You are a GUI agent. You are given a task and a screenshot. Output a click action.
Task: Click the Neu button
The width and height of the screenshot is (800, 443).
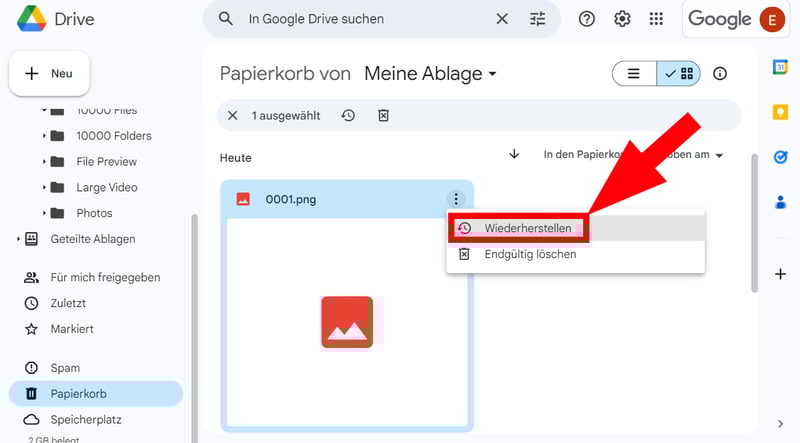pyautogui.click(x=49, y=74)
